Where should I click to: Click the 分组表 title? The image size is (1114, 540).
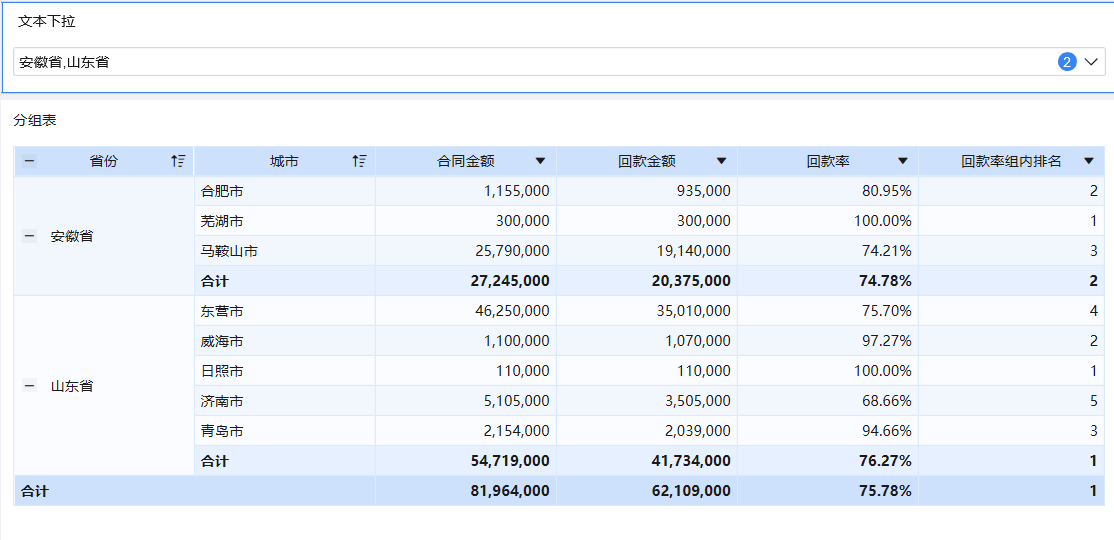click(35, 120)
